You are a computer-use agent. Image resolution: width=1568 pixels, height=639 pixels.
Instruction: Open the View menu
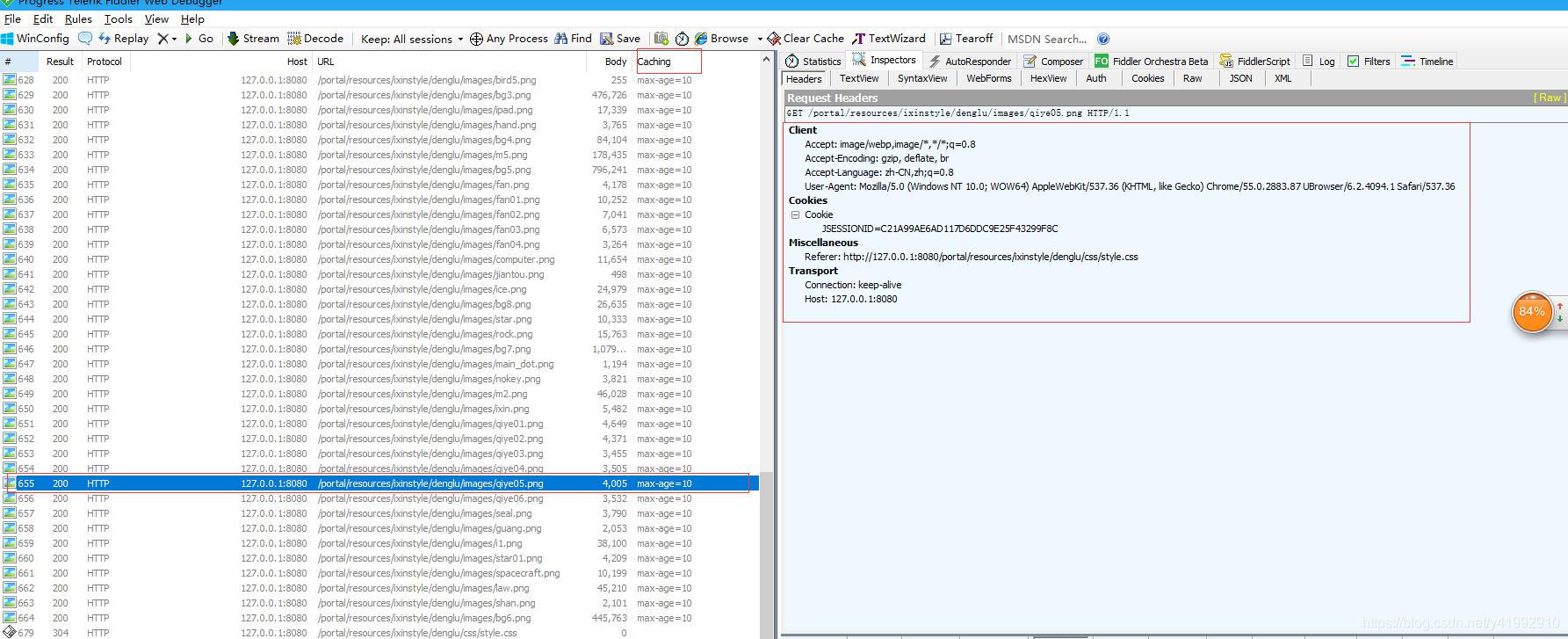point(156,18)
